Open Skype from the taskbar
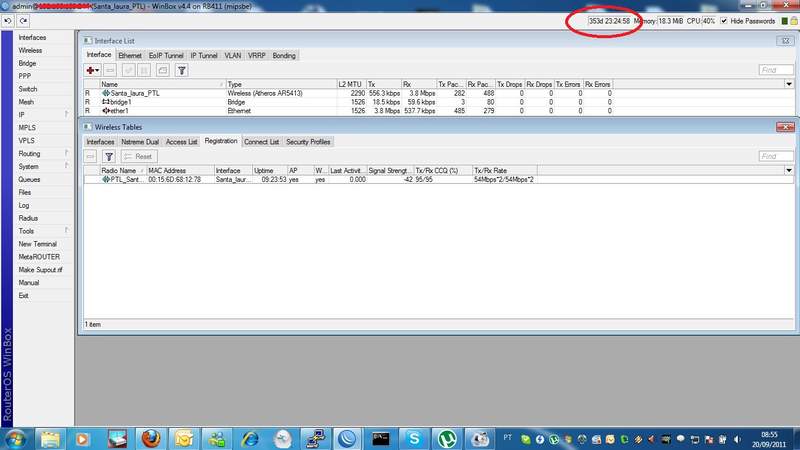Image resolution: width=800 pixels, height=450 pixels. pos(414,439)
